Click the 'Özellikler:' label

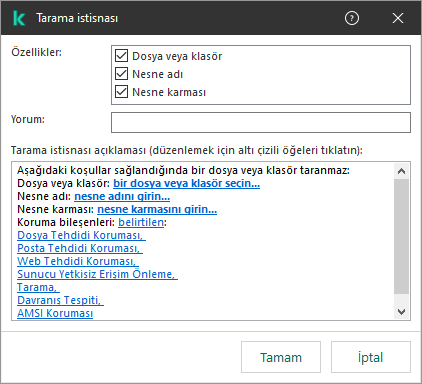37,52
